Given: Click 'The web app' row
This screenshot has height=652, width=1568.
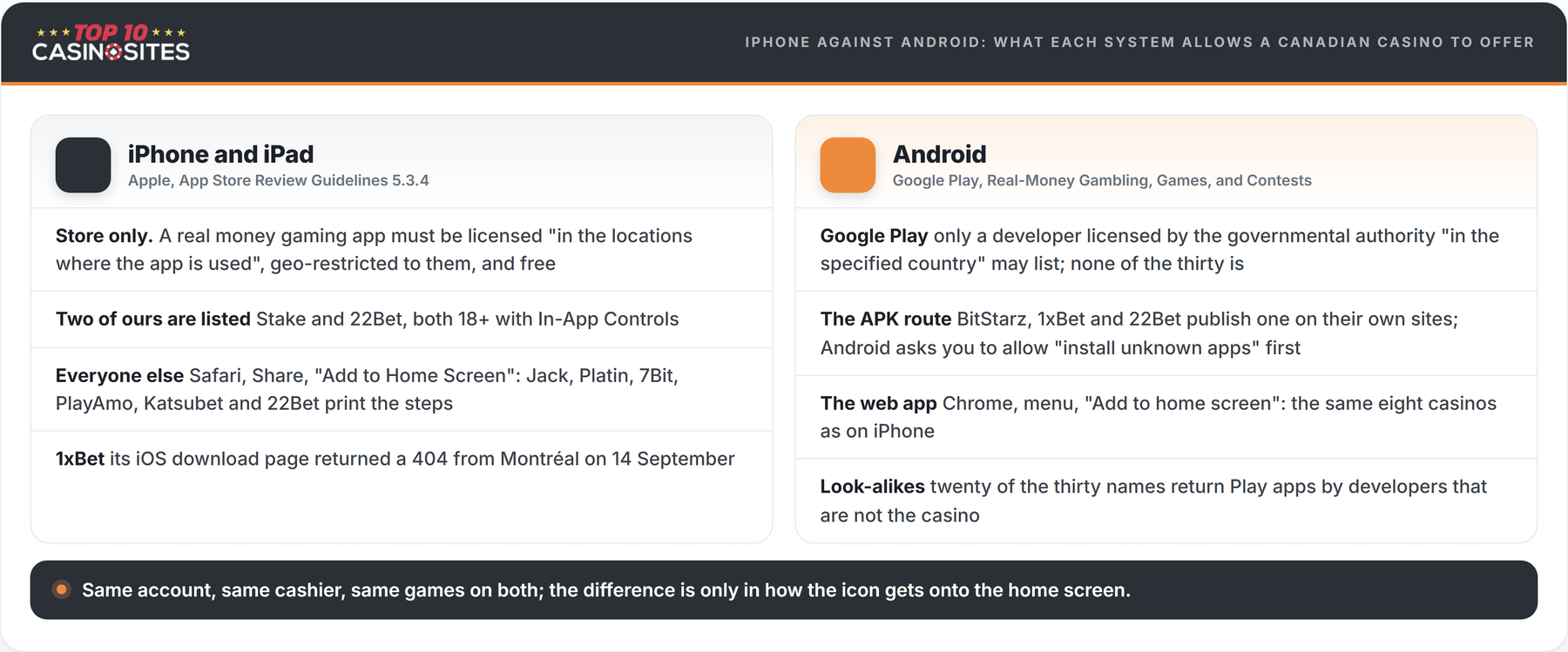Looking at the screenshot, I should [x=1166, y=417].
